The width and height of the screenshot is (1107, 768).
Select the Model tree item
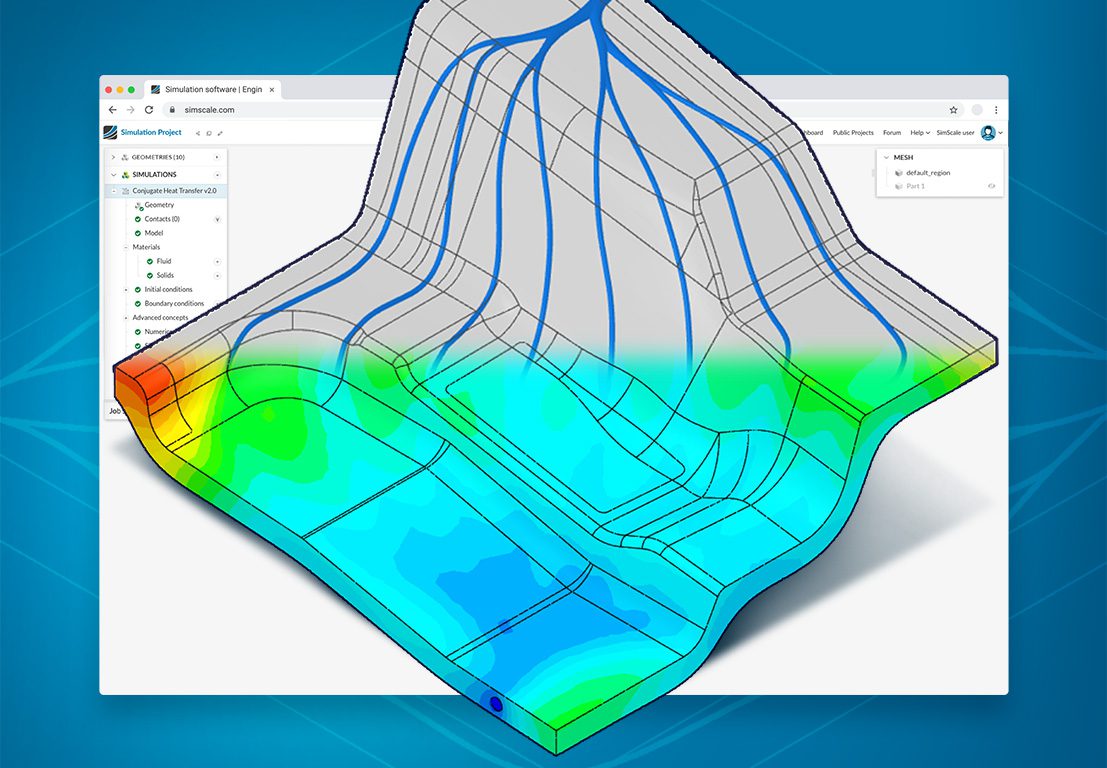[x=154, y=233]
